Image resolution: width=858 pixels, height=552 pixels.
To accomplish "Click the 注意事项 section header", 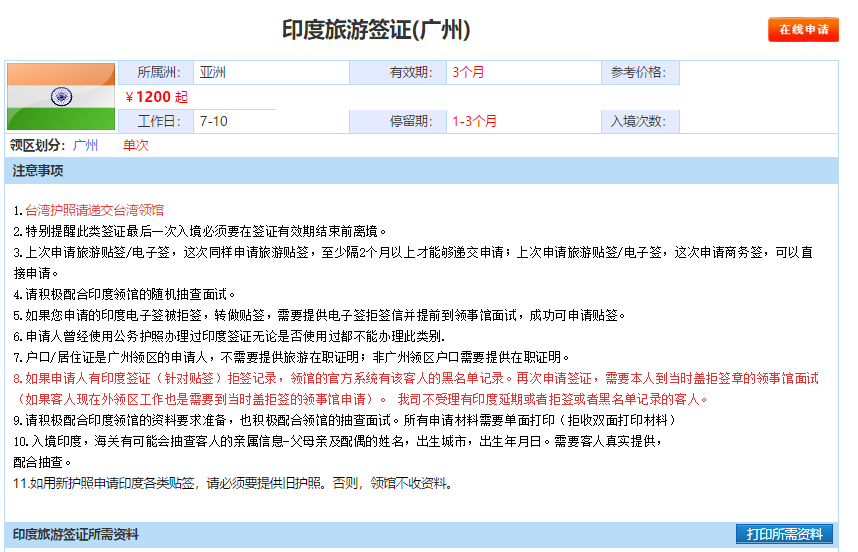I will click(x=421, y=171).
